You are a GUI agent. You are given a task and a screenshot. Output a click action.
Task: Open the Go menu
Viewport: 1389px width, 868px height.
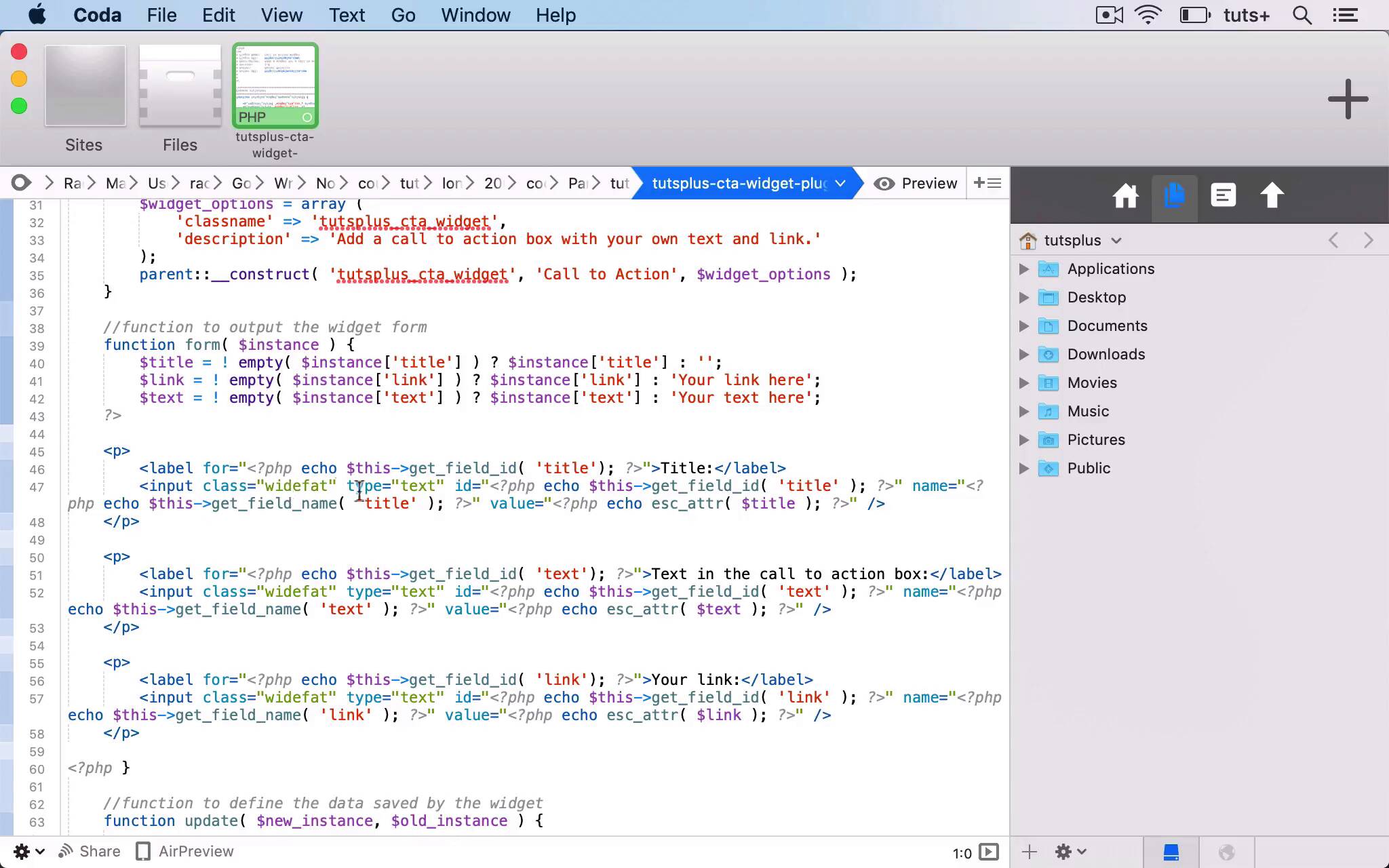click(403, 15)
